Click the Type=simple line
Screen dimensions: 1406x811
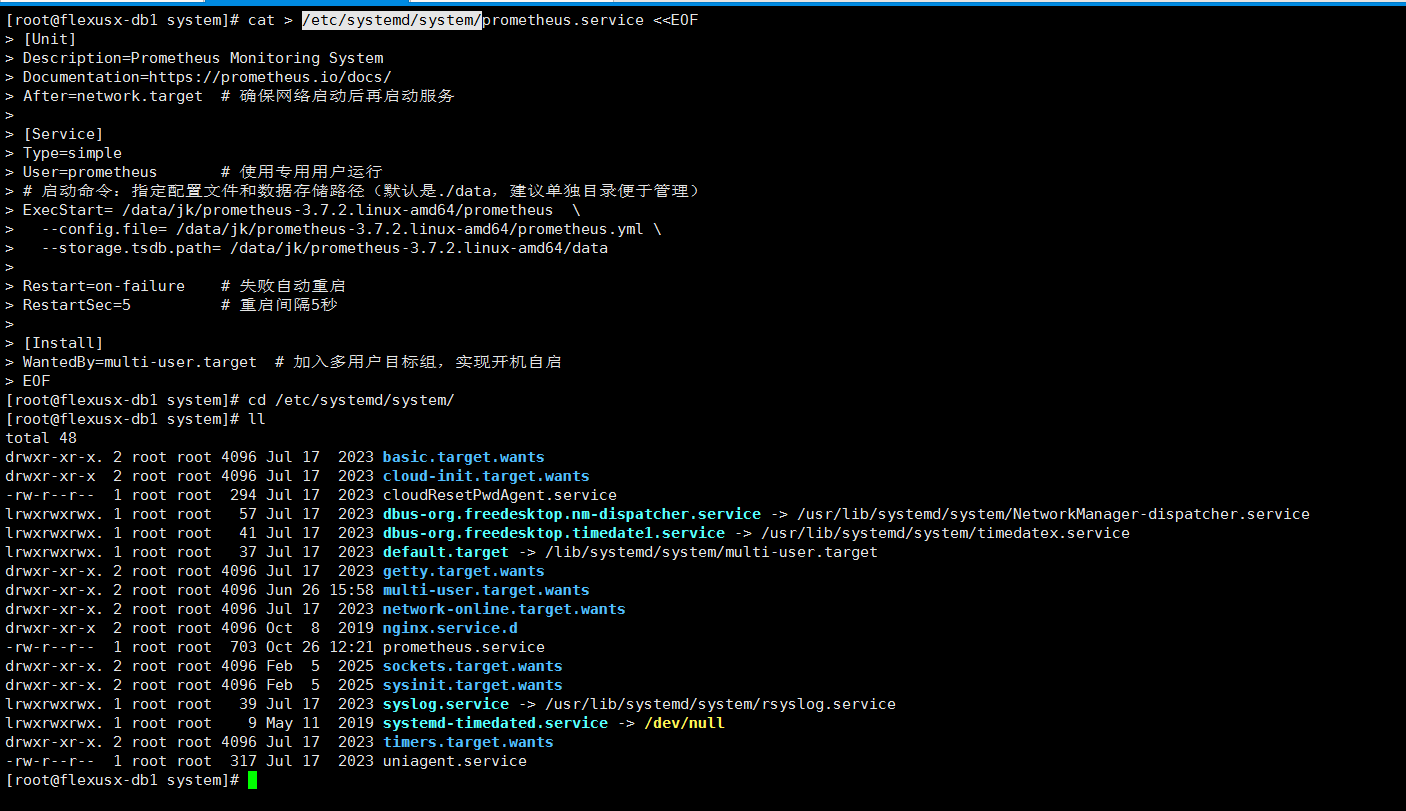[72, 153]
